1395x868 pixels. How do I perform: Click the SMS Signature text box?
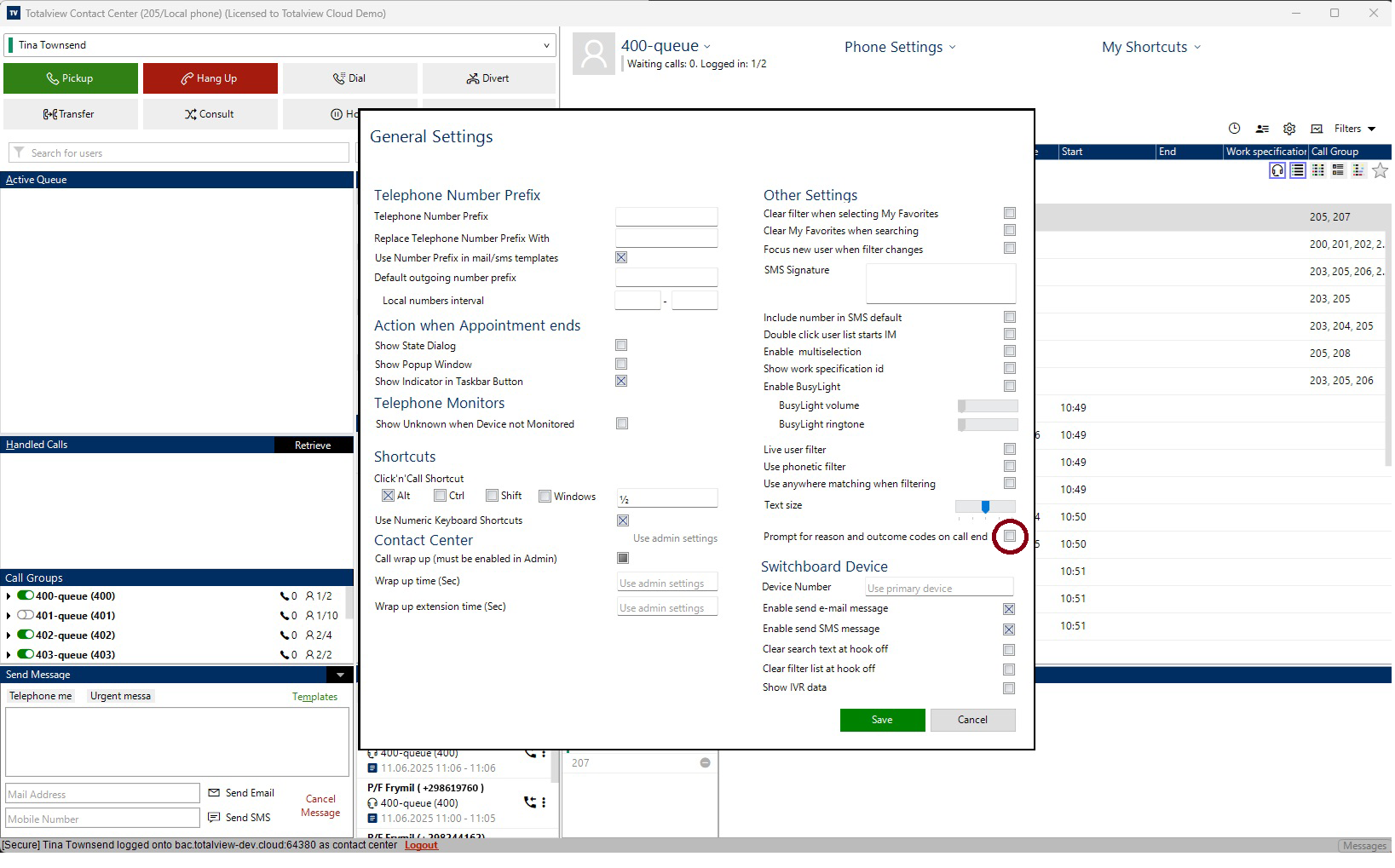[941, 284]
